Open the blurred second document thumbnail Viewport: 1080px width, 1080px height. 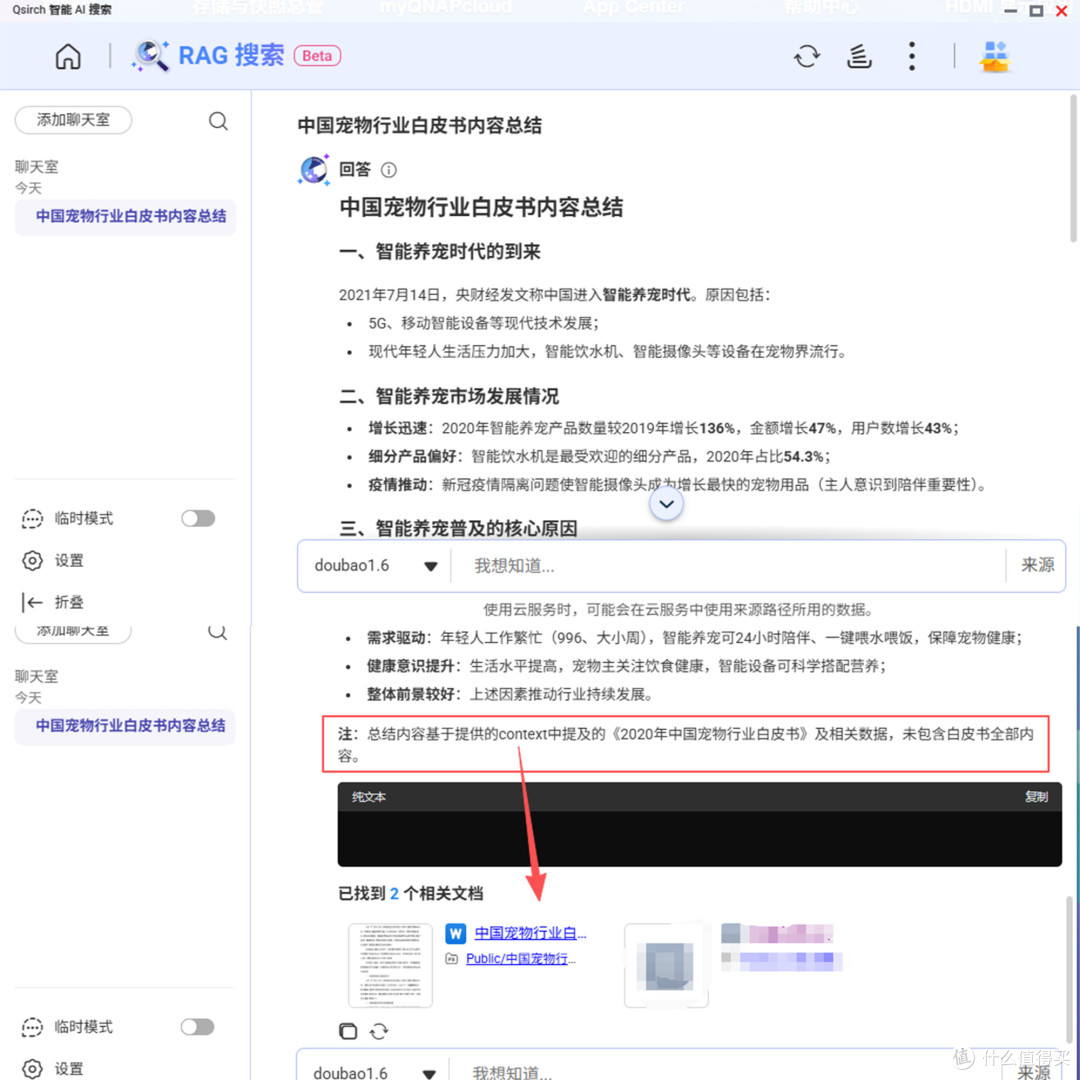pos(666,966)
